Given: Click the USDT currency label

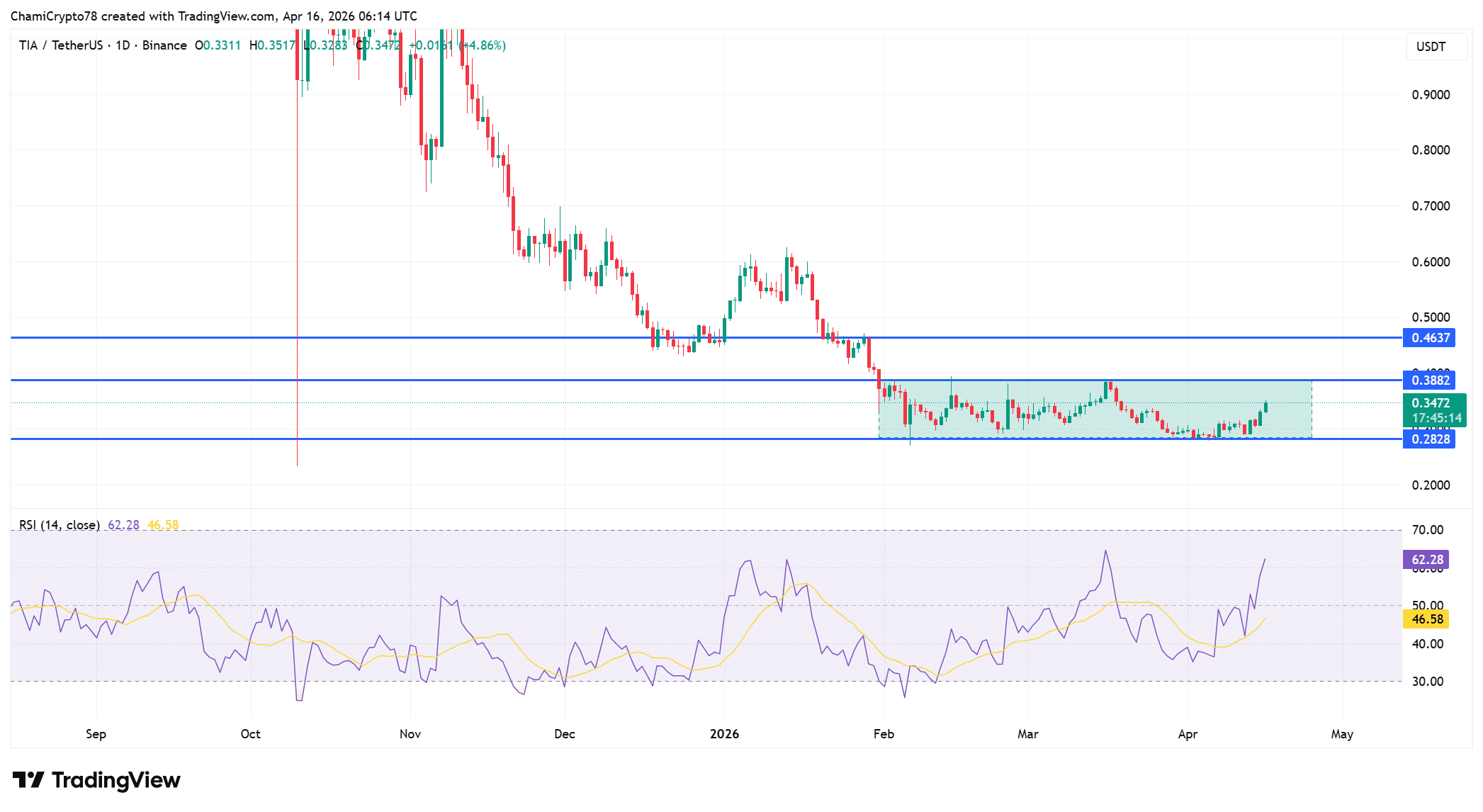Looking at the screenshot, I should (x=1431, y=47).
